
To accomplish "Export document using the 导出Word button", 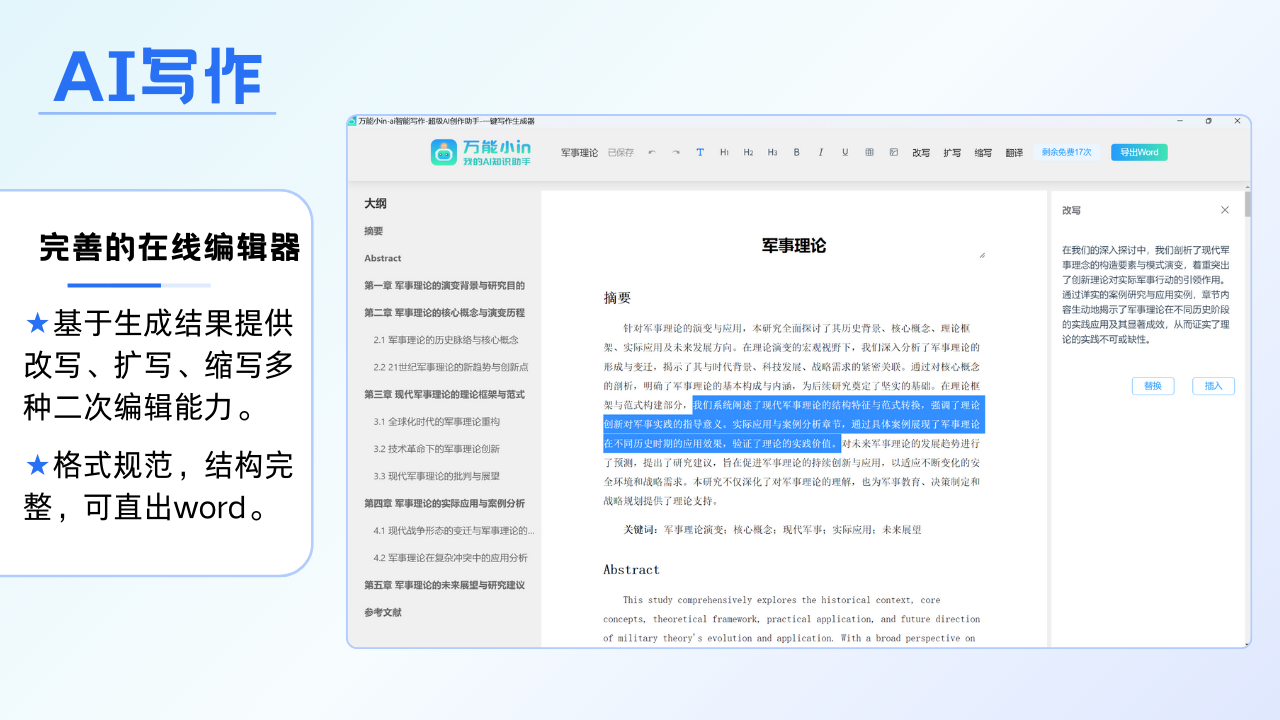I will [1138, 152].
